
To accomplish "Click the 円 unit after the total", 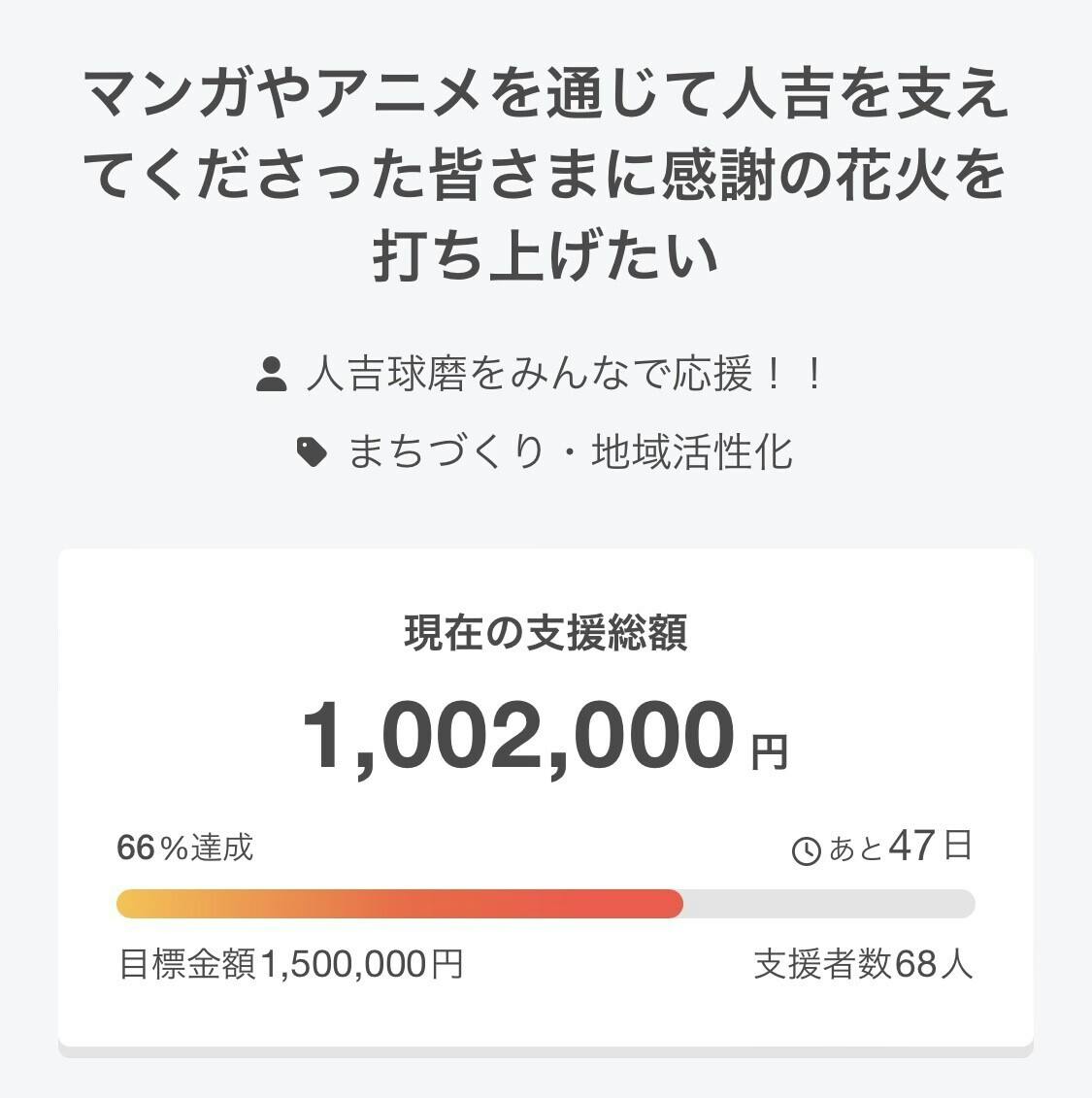I will 770,751.
